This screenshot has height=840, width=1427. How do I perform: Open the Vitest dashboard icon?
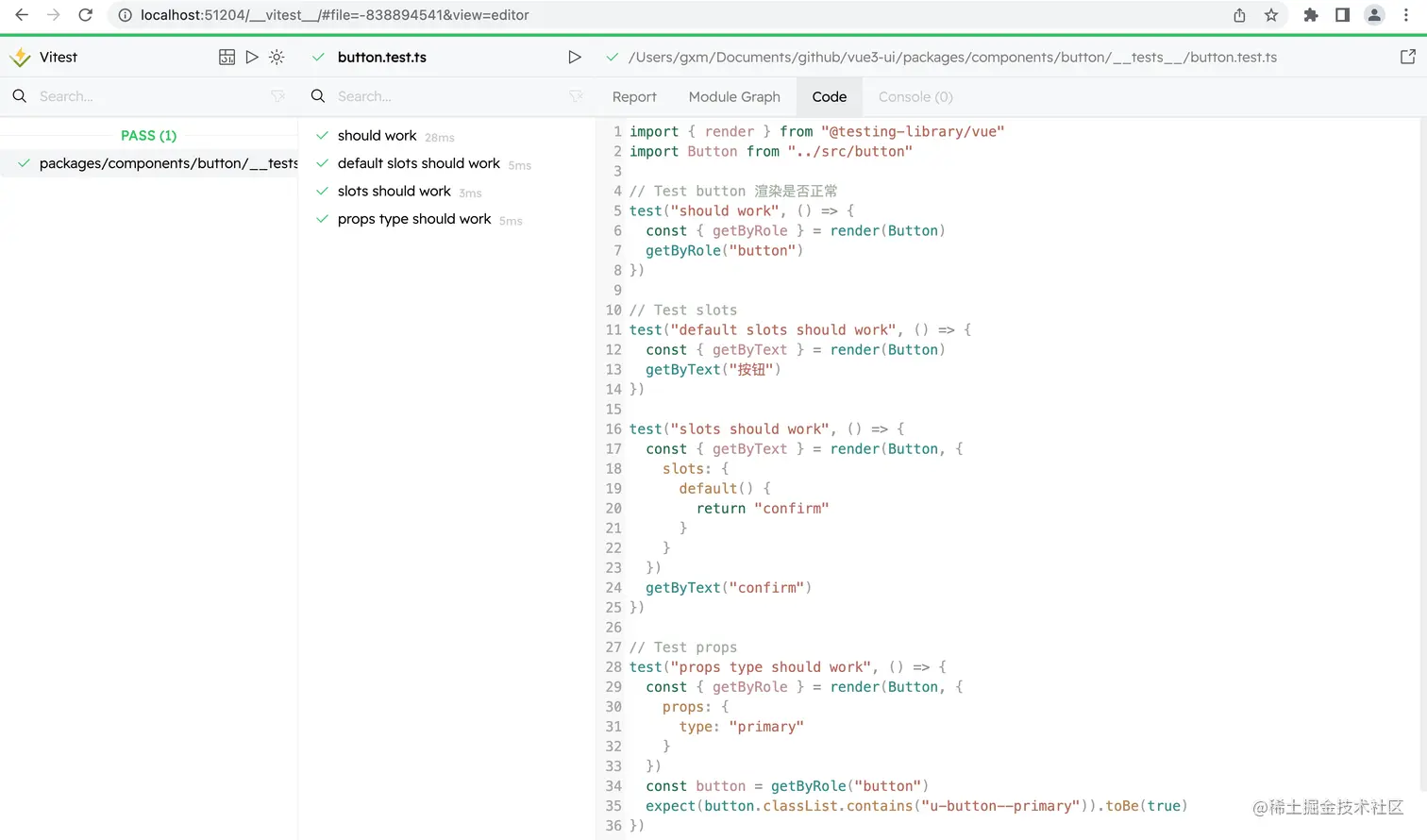pyautogui.click(x=227, y=58)
